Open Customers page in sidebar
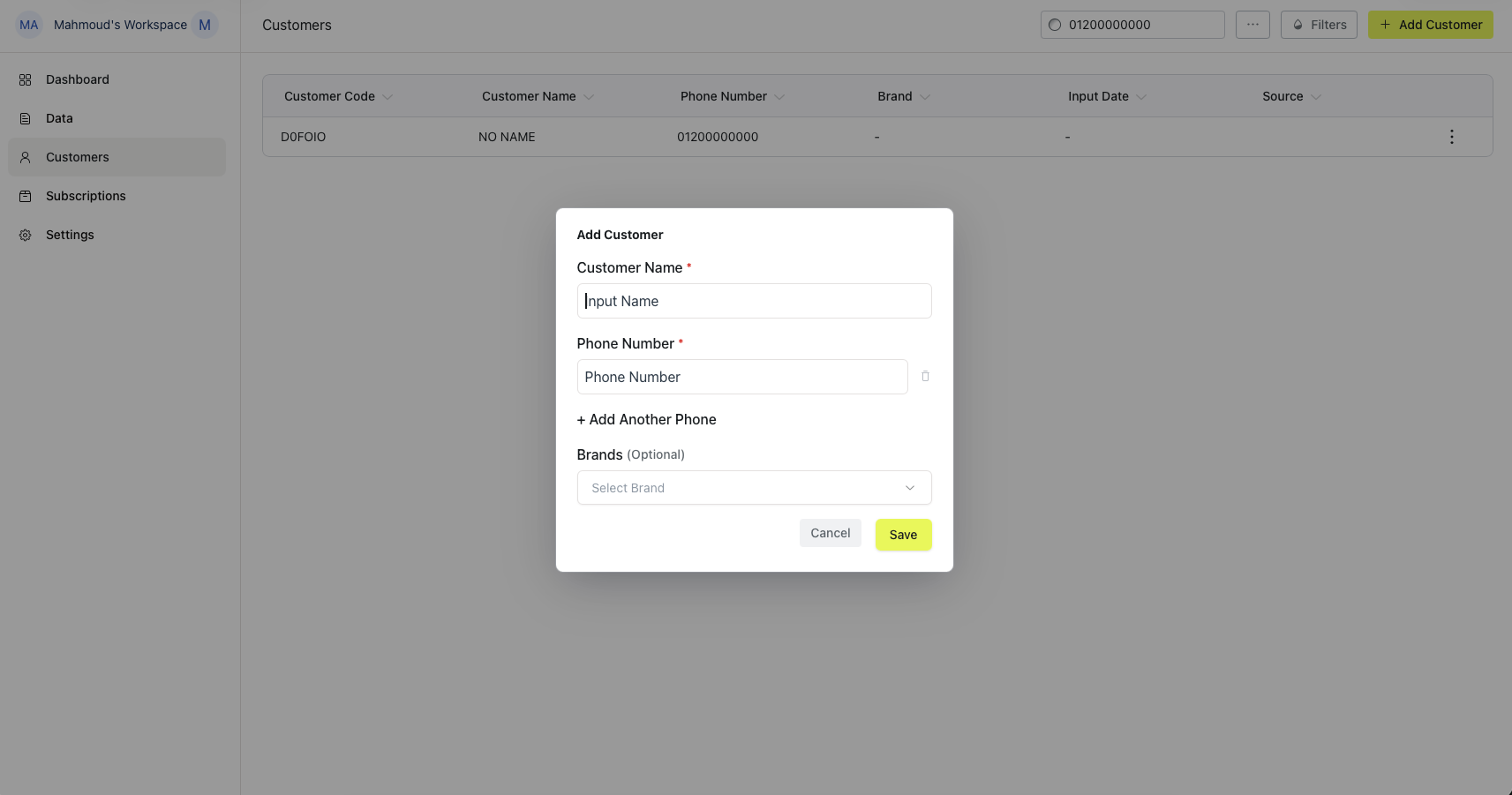This screenshot has height=795, width=1512. point(117,157)
